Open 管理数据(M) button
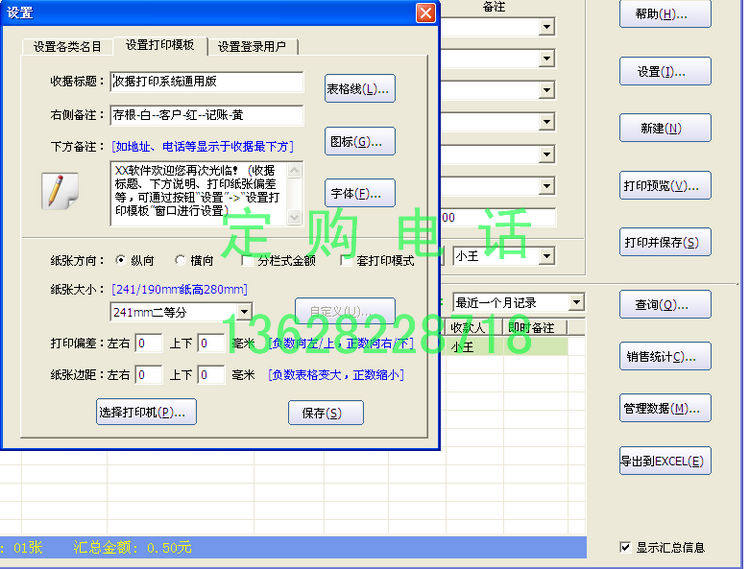This screenshot has height=569, width=750. 665,408
